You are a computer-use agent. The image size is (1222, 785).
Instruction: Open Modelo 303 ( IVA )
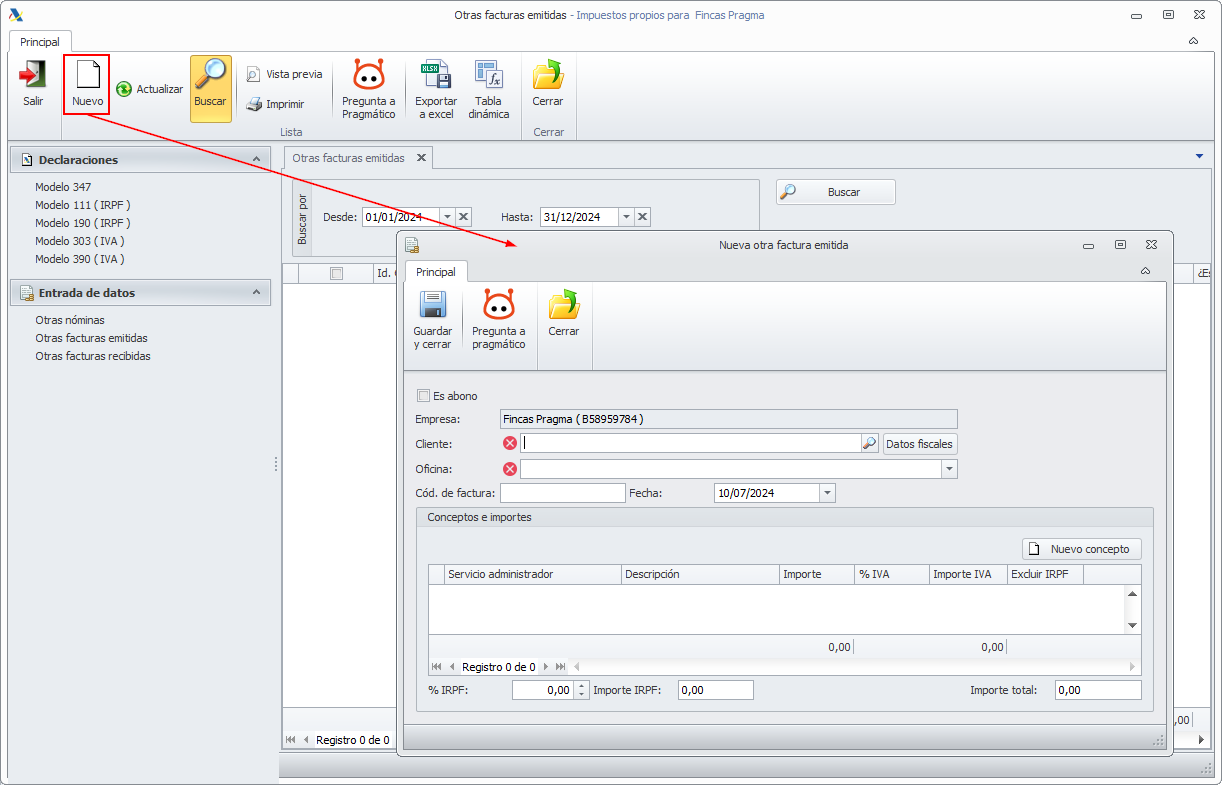pyautogui.click(x=80, y=241)
